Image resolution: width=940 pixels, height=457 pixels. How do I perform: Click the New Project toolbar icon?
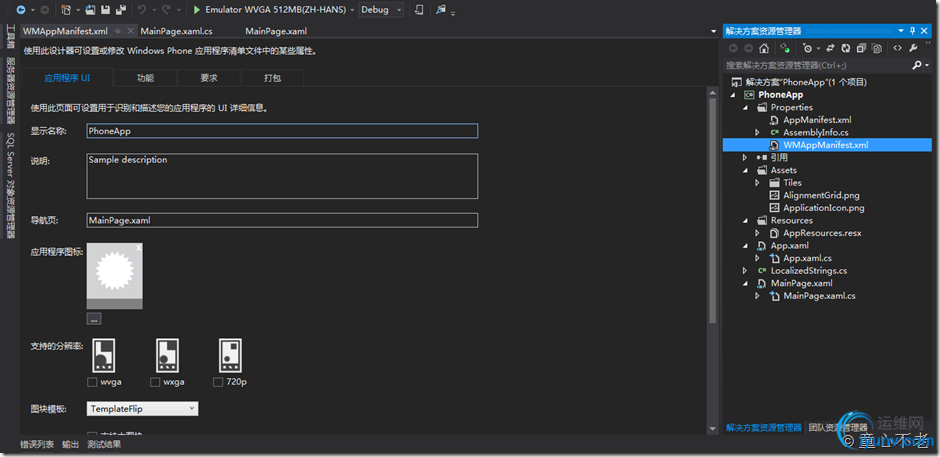[65, 10]
